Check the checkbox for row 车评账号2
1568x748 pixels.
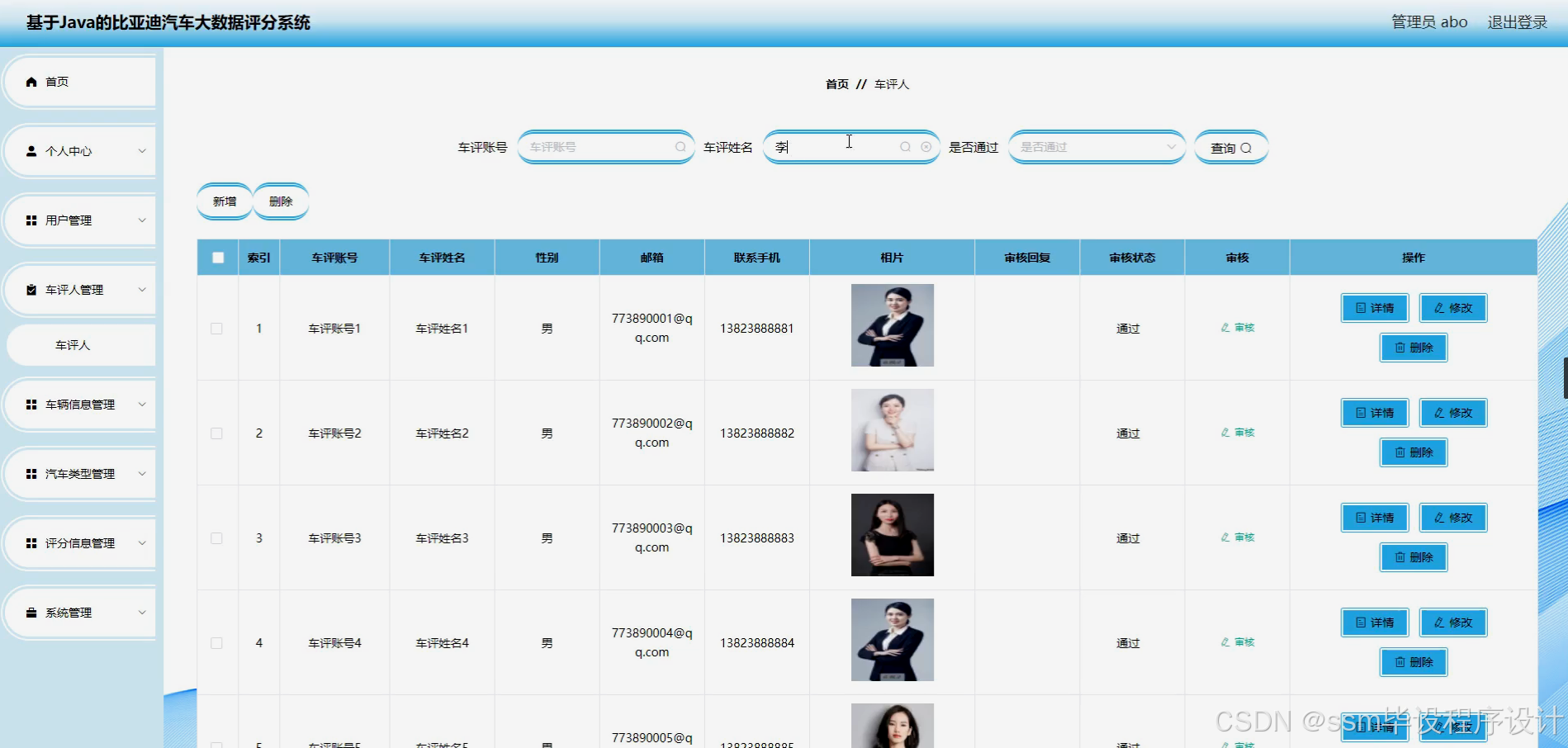click(x=216, y=433)
